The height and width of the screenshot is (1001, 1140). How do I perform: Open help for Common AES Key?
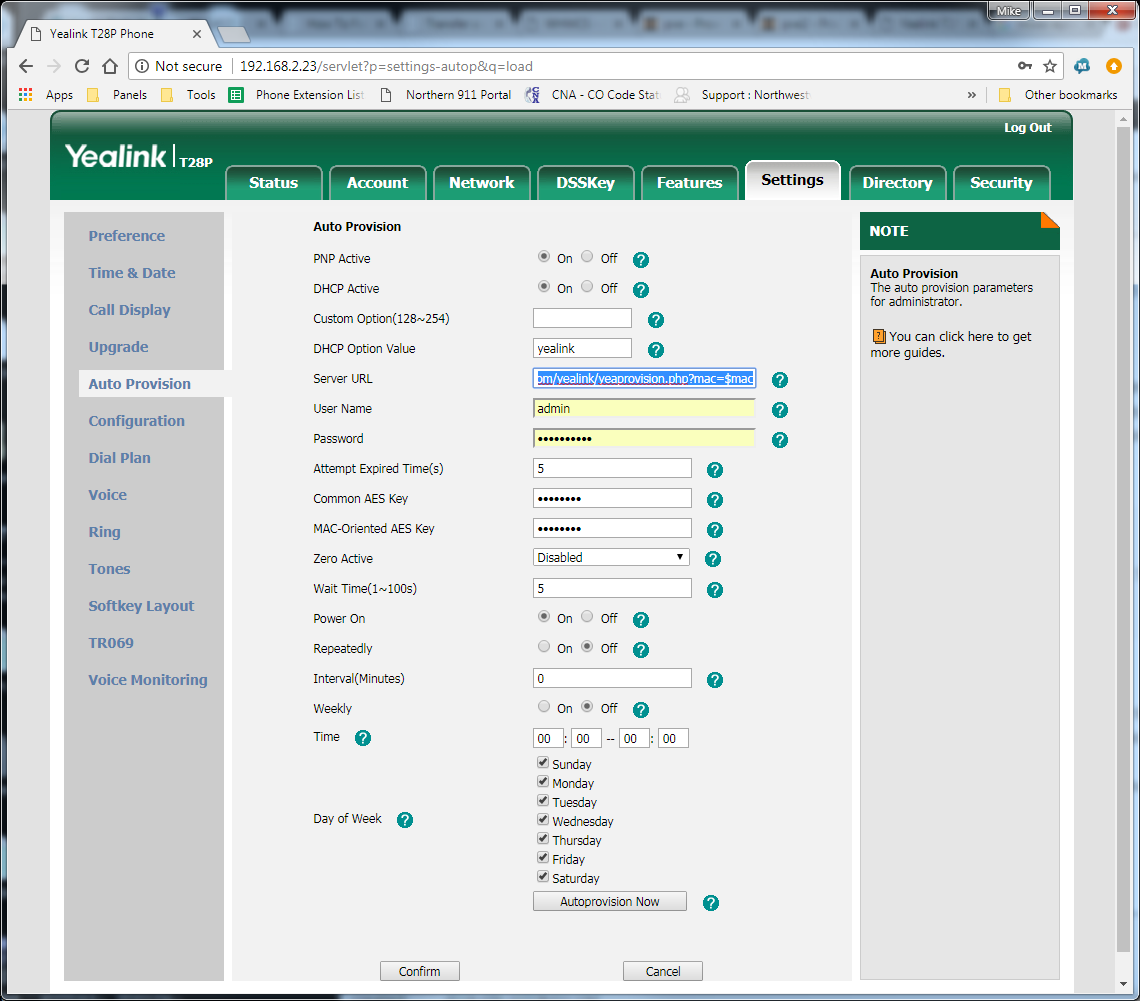(715, 500)
